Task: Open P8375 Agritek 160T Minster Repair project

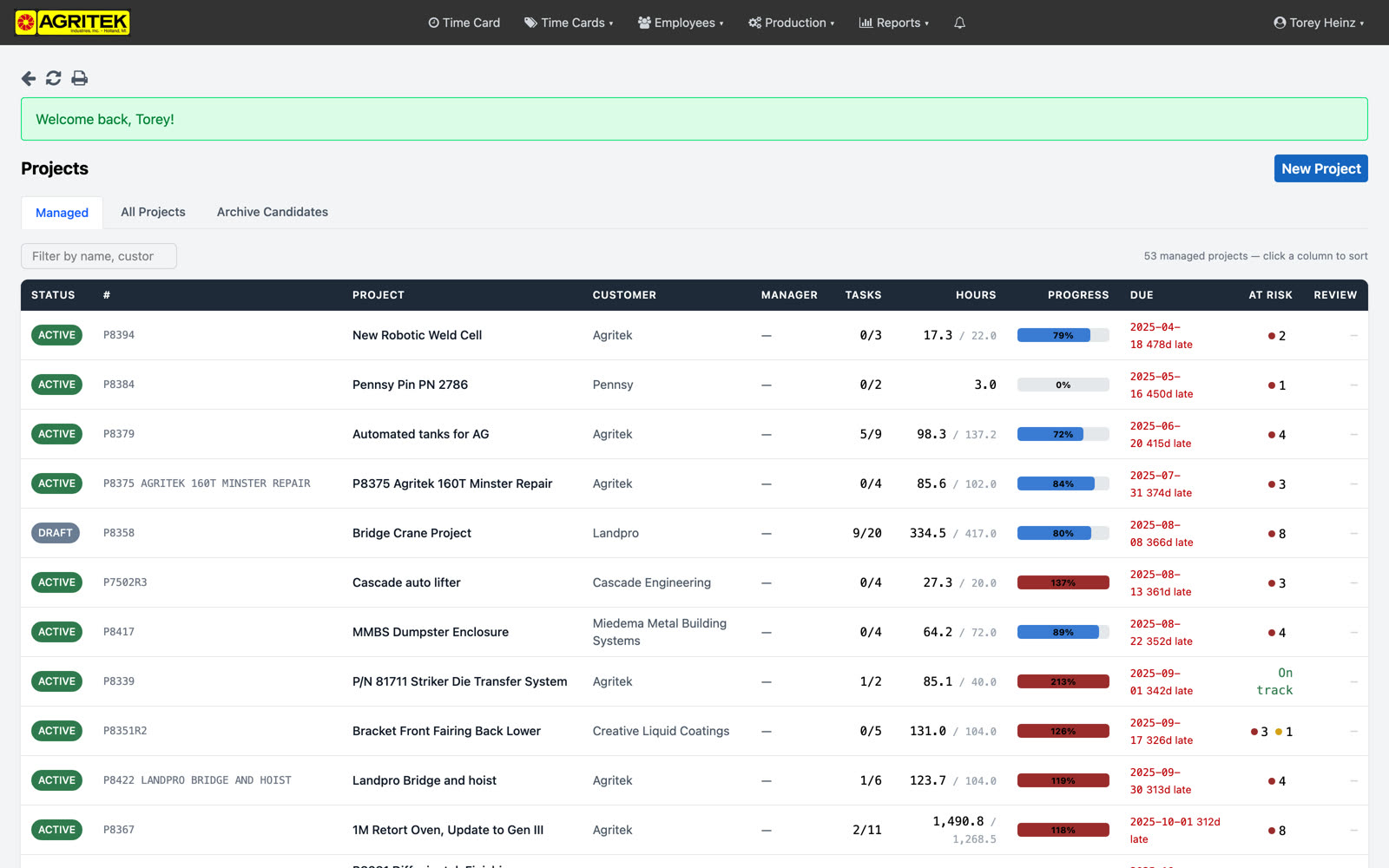Action: pos(452,483)
